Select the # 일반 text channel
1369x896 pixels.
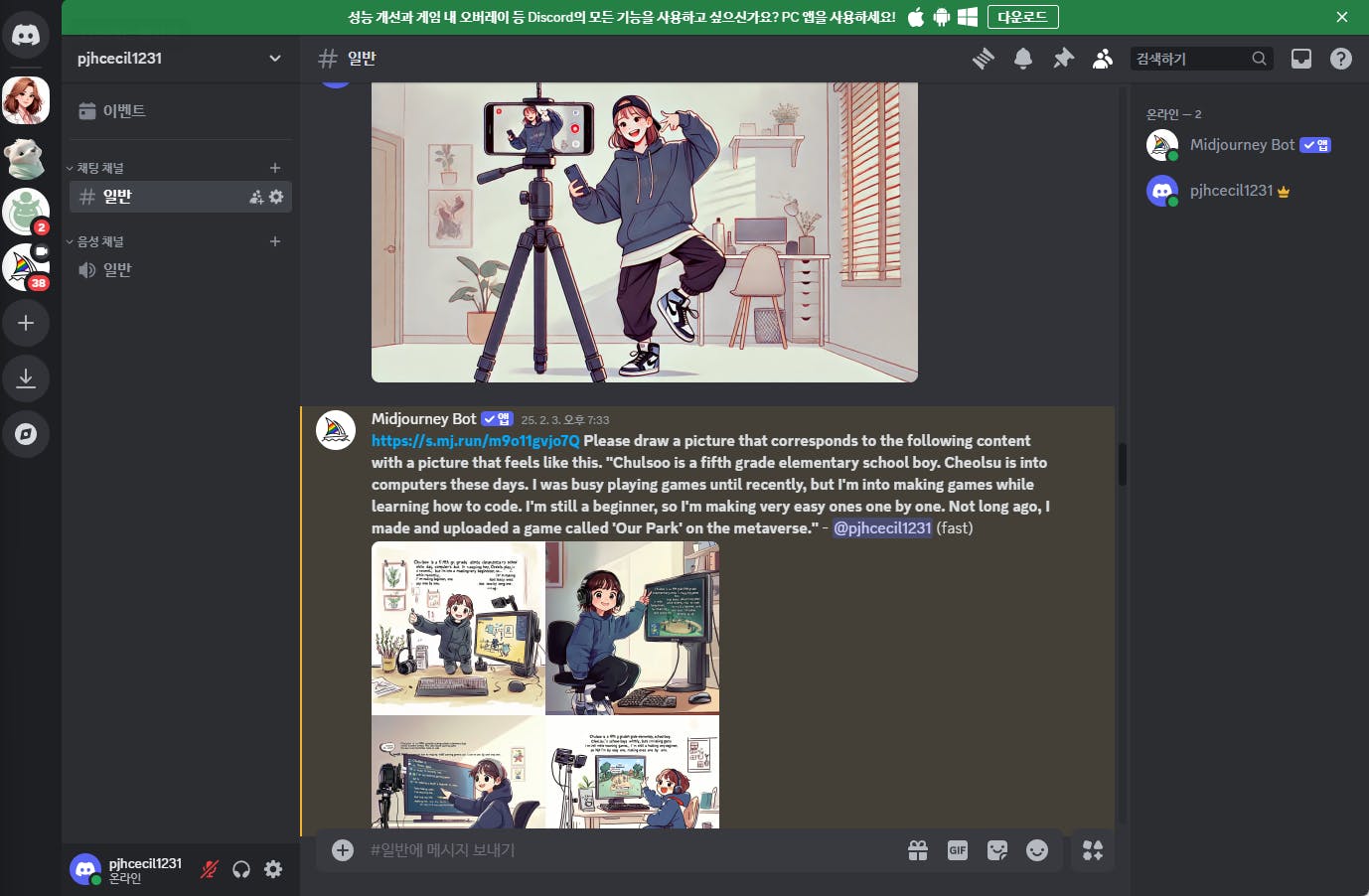(159, 197)
